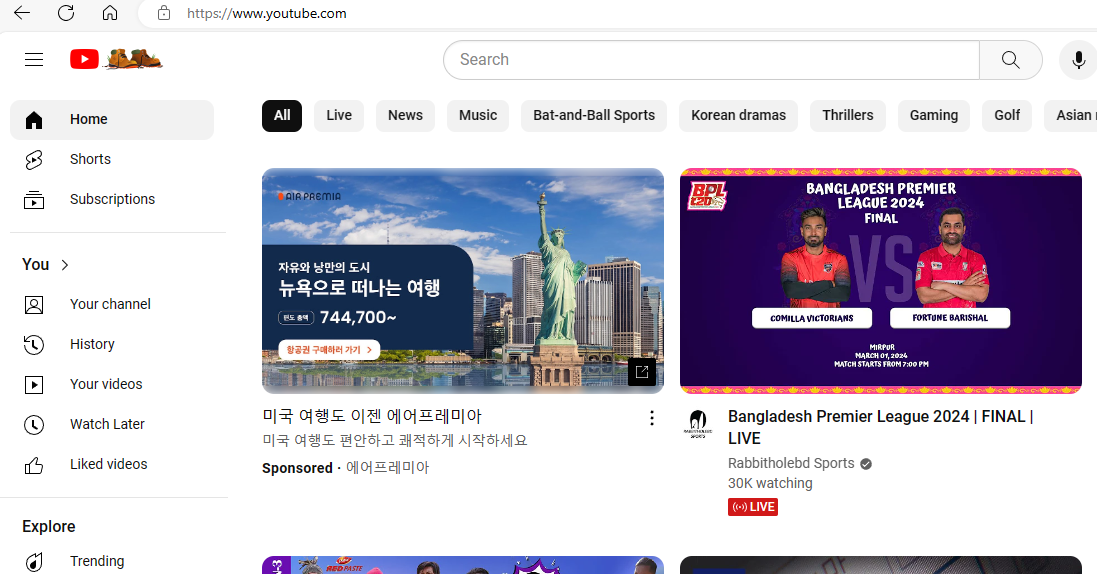The height and width of the screenshot is (574, 1097).
Task: Open Rabbitholebd Sports channel name
Action: coord(791,463)
